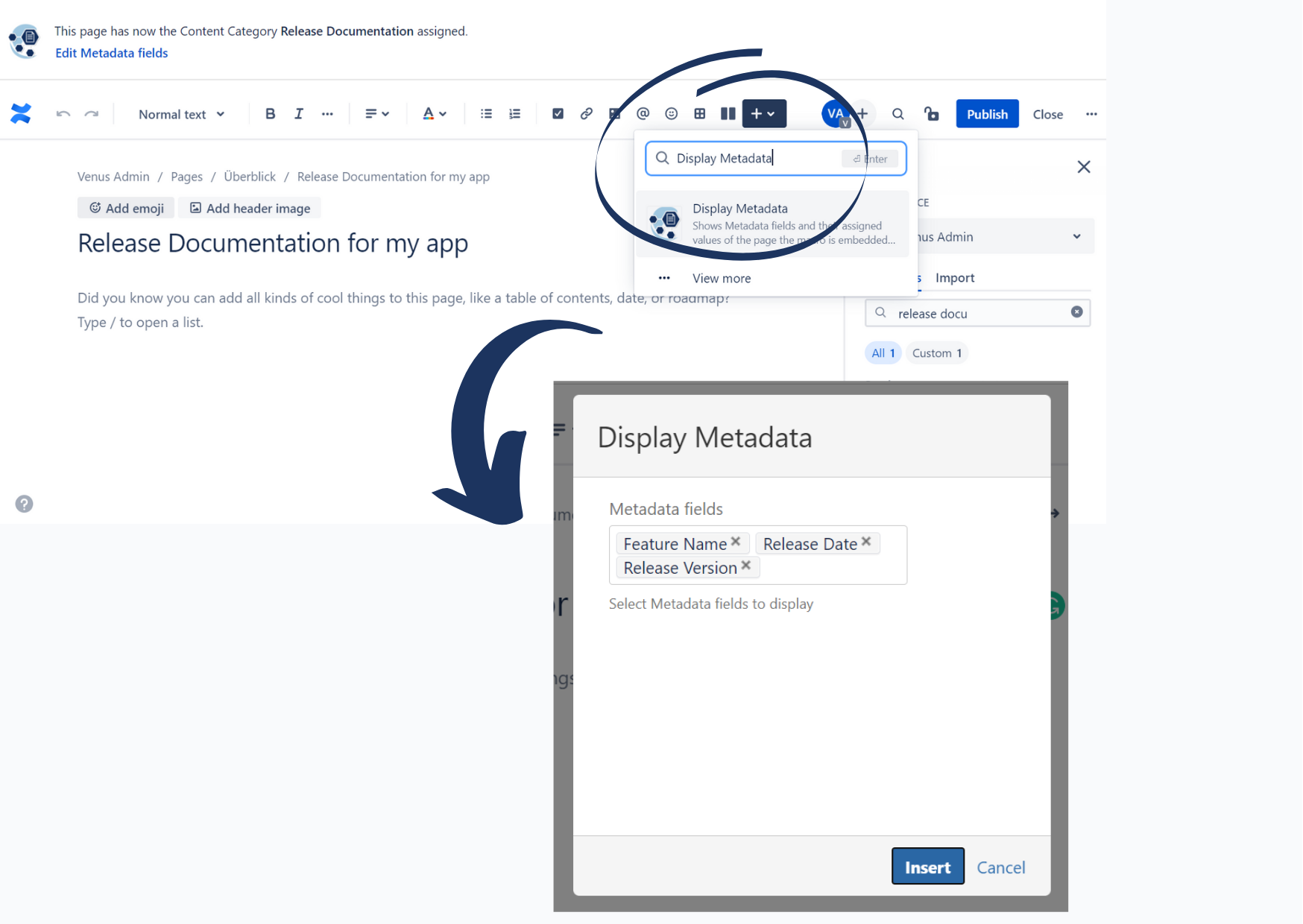Viewport: 1303px width, 924px height.
Task: Add an action item checkbox
Action: (558, 114)
